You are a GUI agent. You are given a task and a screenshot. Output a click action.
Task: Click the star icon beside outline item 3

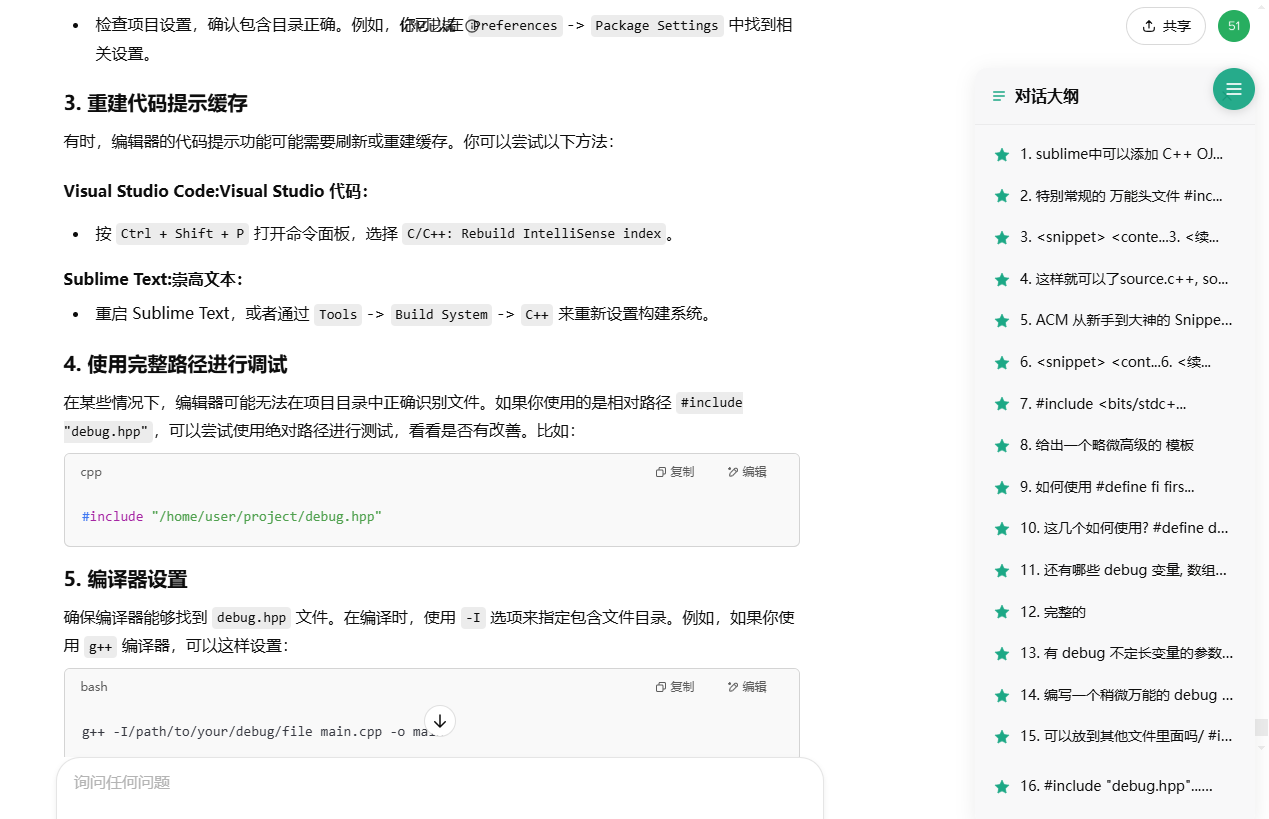click(1002, 238)
